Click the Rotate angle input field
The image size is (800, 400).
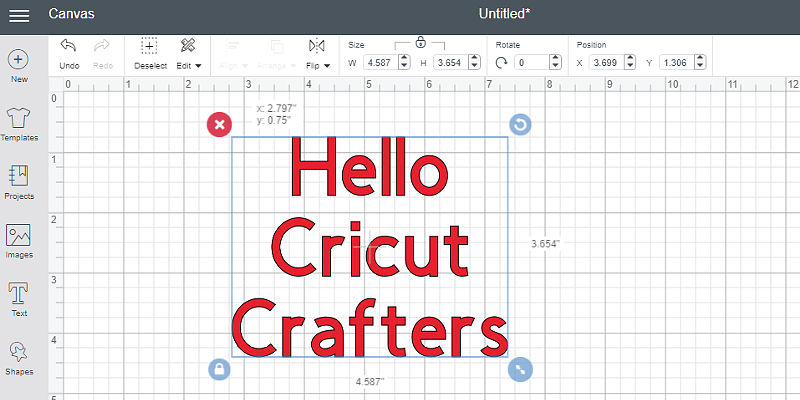(532, 63)
